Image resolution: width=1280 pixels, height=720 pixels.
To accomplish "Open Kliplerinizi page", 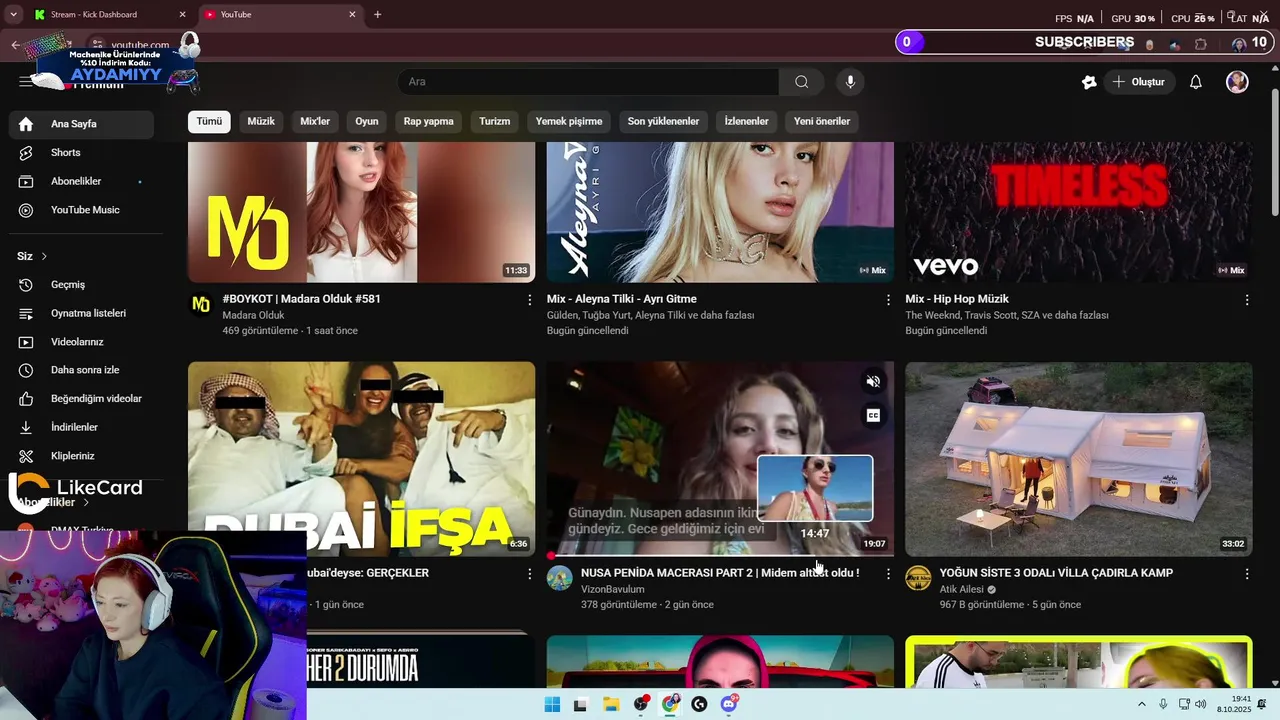I will (x=81, y=456).
